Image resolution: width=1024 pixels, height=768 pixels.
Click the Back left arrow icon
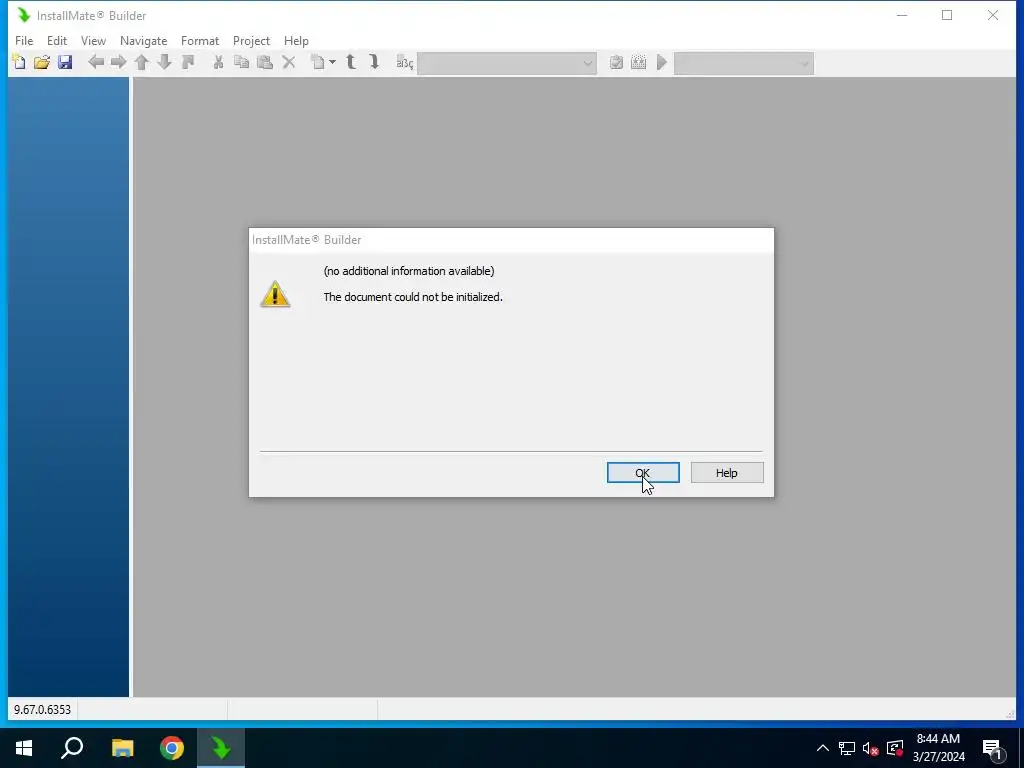tap(96, 63)
